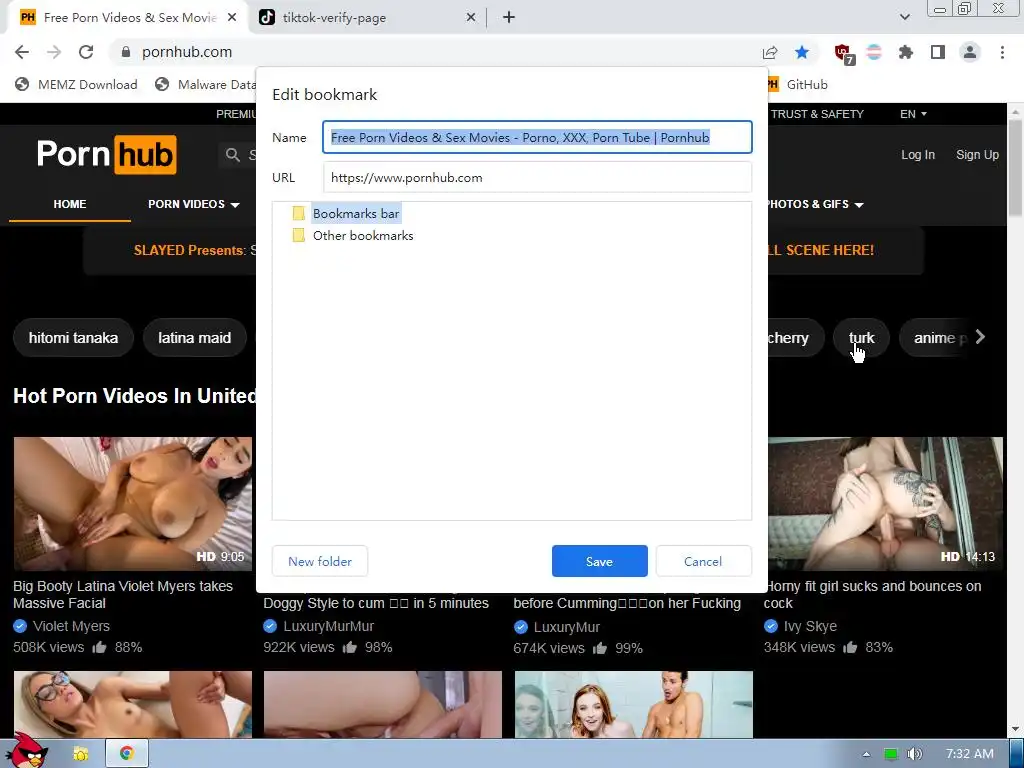Open the tab search chevron

[904, 17]
